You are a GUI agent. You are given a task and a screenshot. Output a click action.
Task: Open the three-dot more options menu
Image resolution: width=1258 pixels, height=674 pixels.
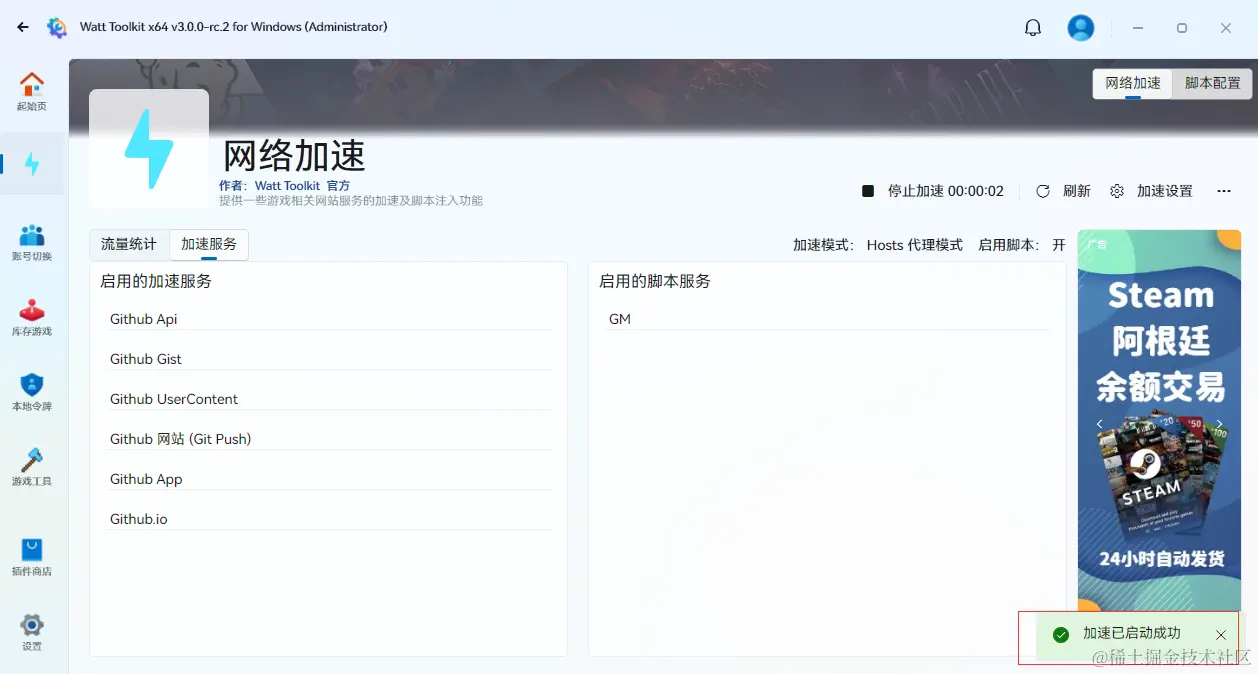coord(1224,191)
